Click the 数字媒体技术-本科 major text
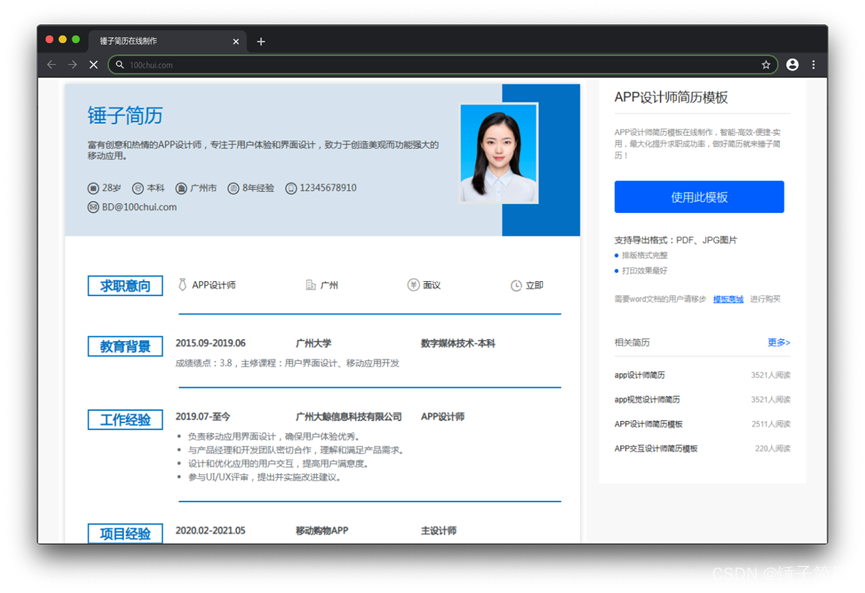 [x=458, y=343]
